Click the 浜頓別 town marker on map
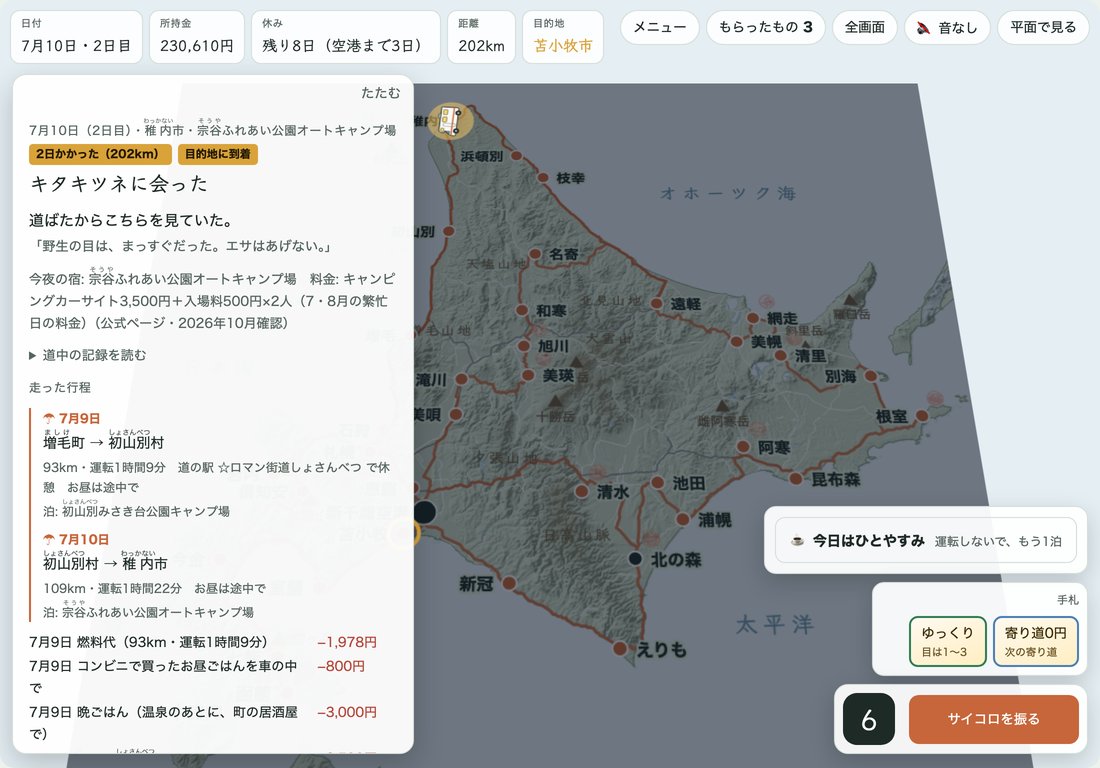1100x768 pixels. [516, 156]
